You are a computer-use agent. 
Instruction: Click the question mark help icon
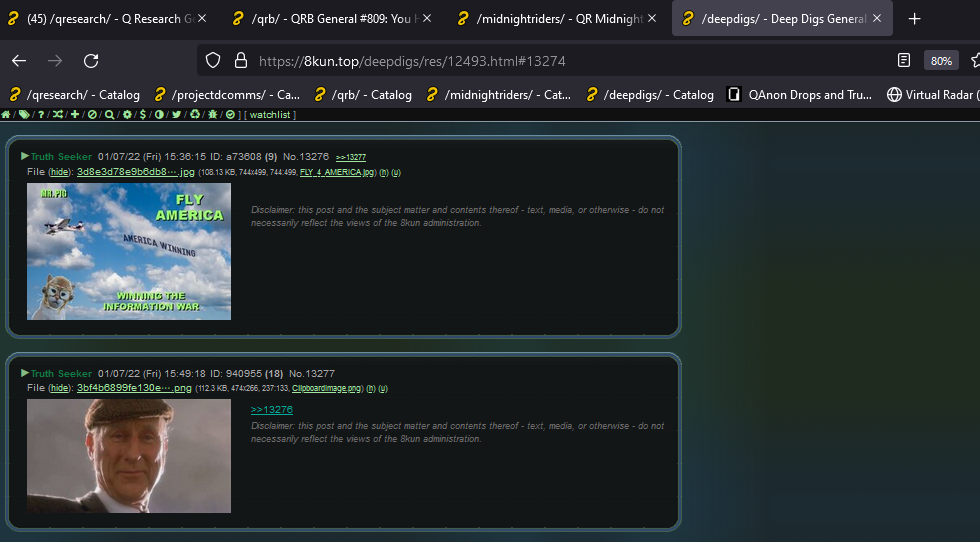coord(41,114)
